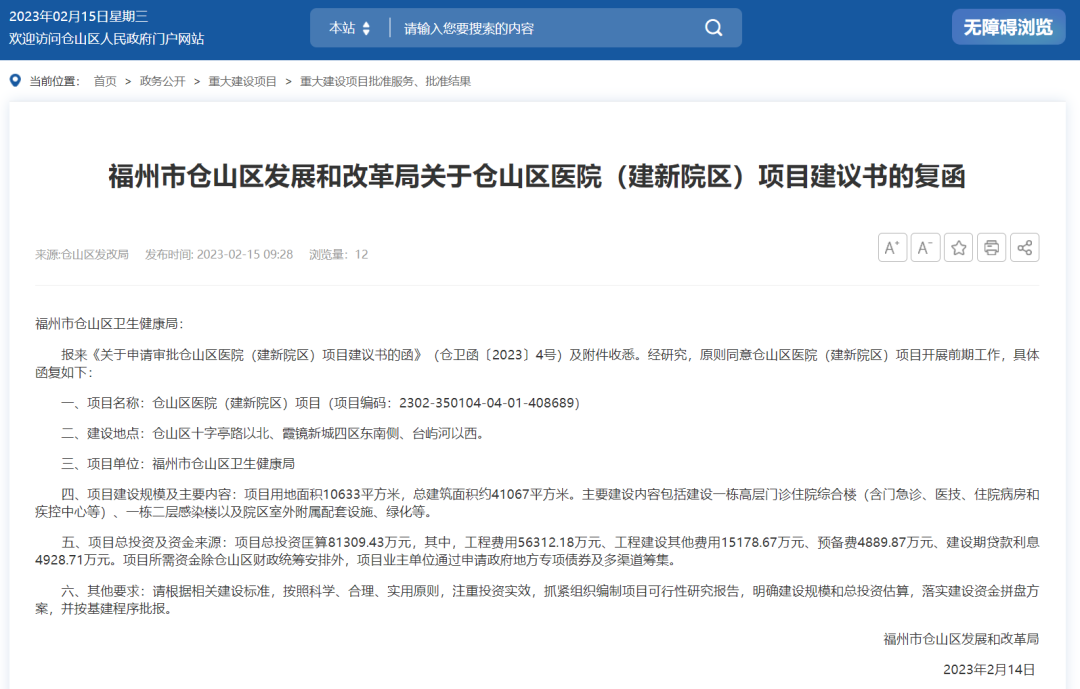Viewport: 1080px width, 689px height.
Task: Click project code 2302-350104-04-01-408689
Action: [x=486, y=403]
